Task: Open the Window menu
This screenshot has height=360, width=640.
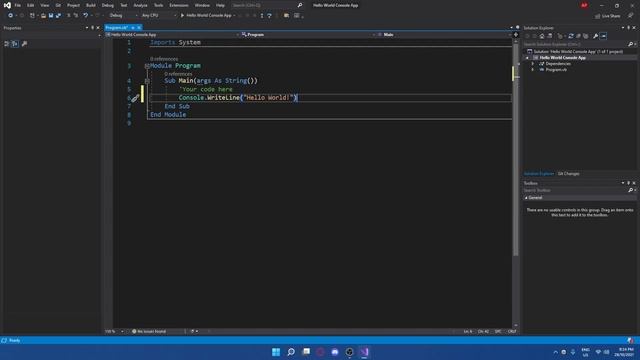Action: pos(202,5)
